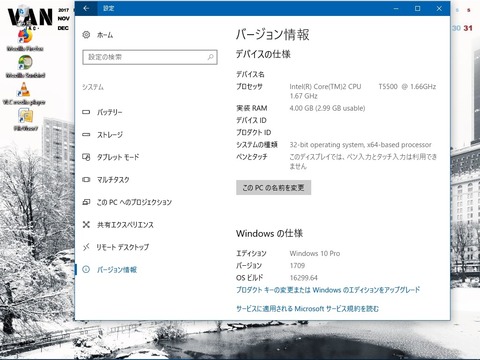
Task: Close the Settings window
Action: [x=439, y=8]
